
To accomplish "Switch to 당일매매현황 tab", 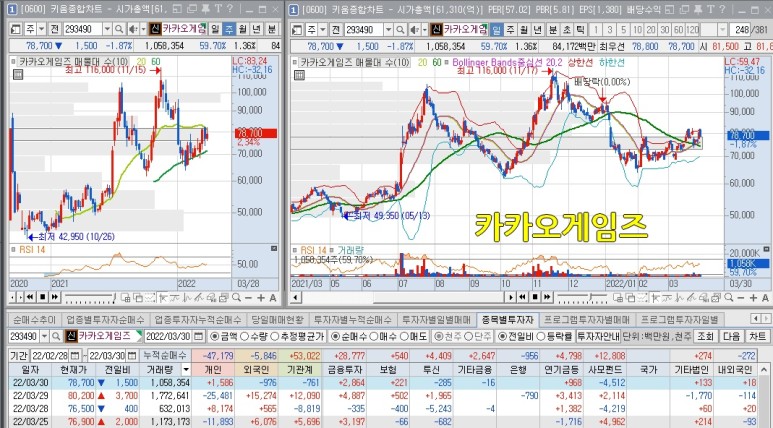I will (x=276, y=320).
